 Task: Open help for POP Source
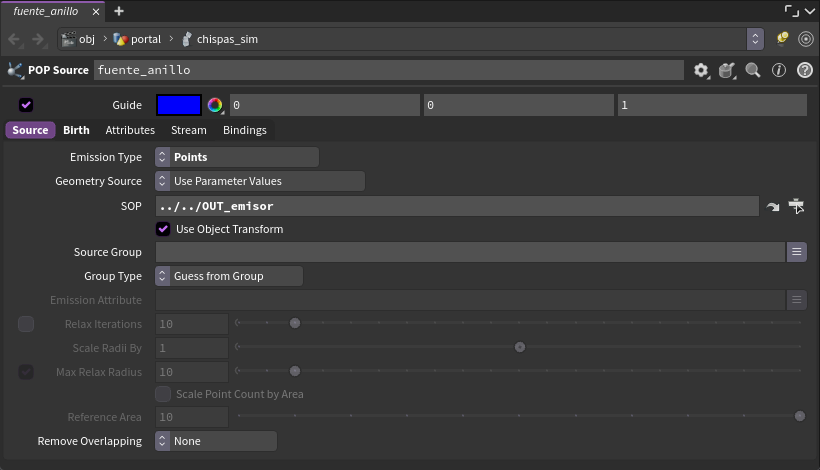pos(805,70)
